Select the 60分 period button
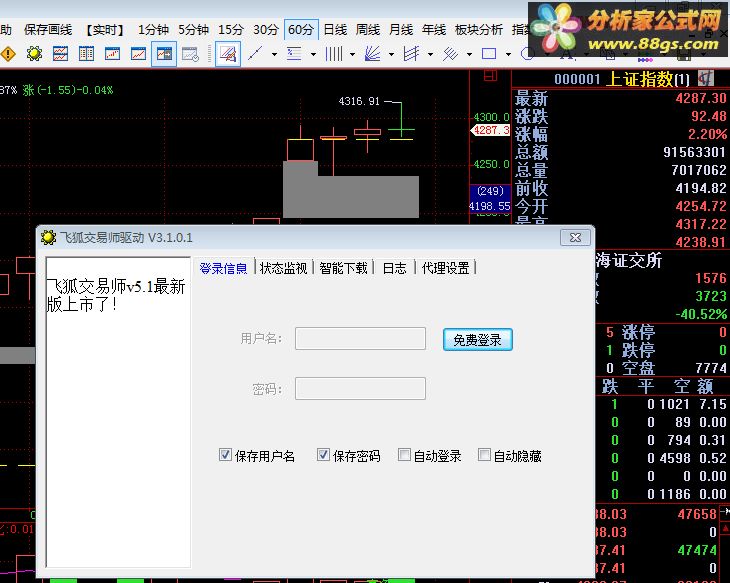The image size is (730, 583). (301, 30)
